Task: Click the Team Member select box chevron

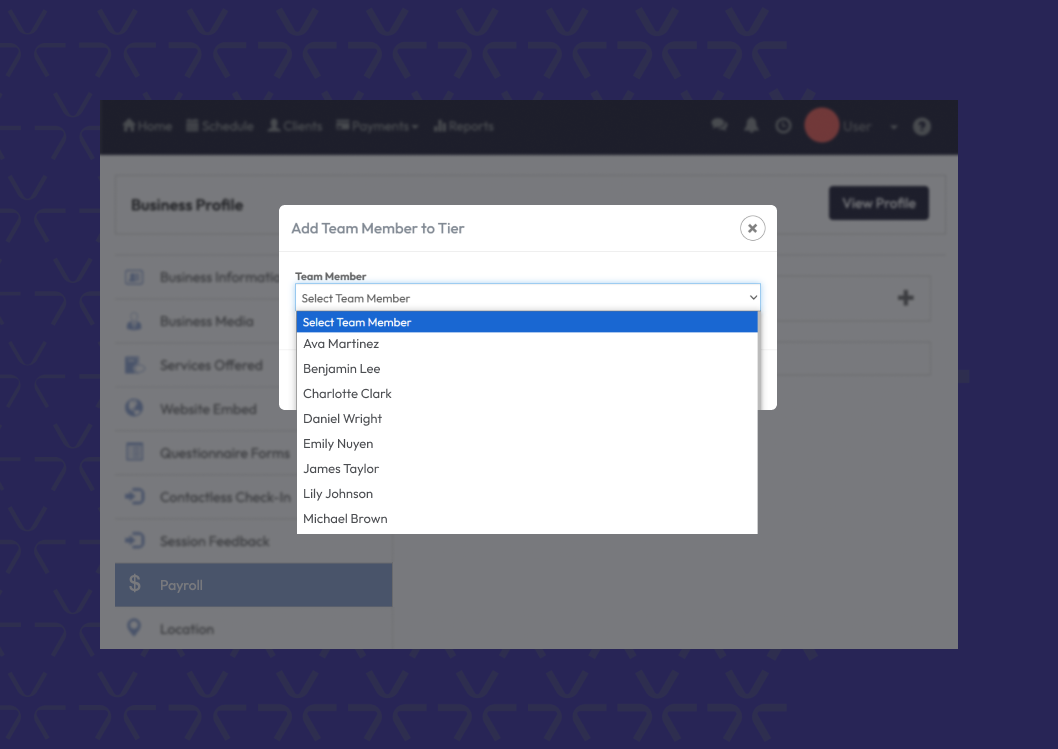Action: tap(753, 298)
